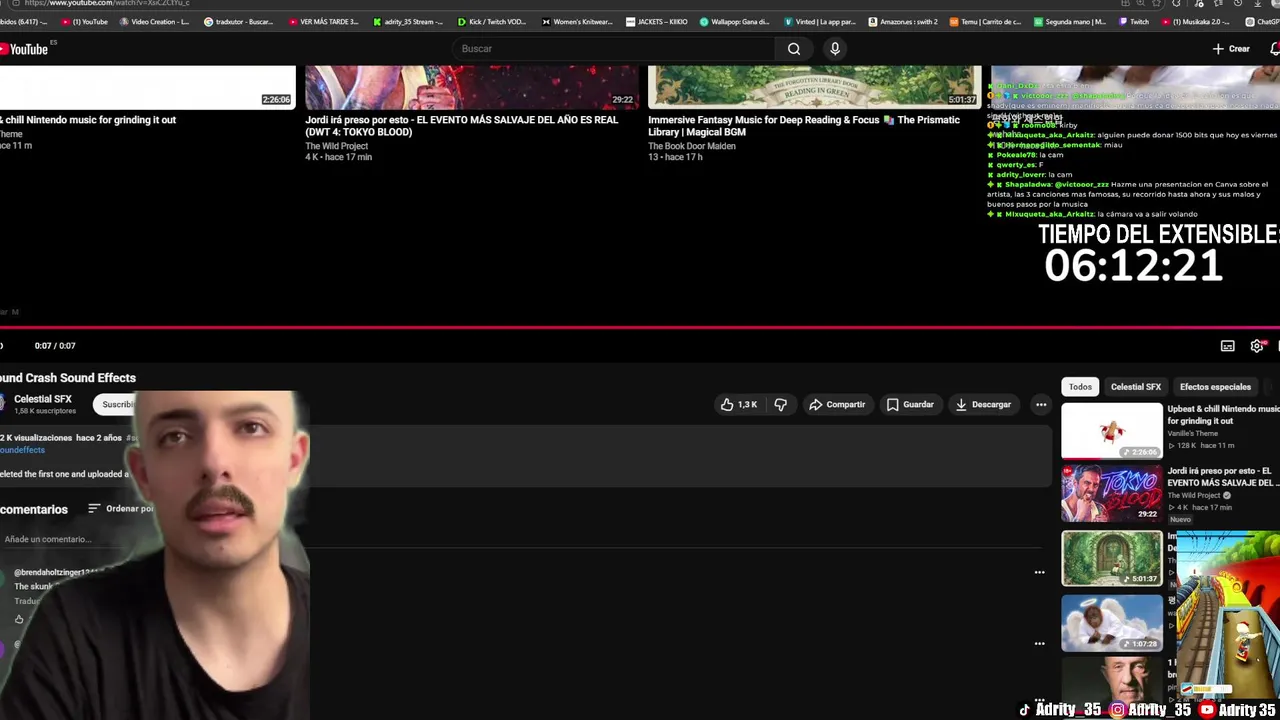Switch to VER MÁS TARDE browser tab
Image resolution: width=1280 pixels, height=720 pixels.
coord(323,22)
